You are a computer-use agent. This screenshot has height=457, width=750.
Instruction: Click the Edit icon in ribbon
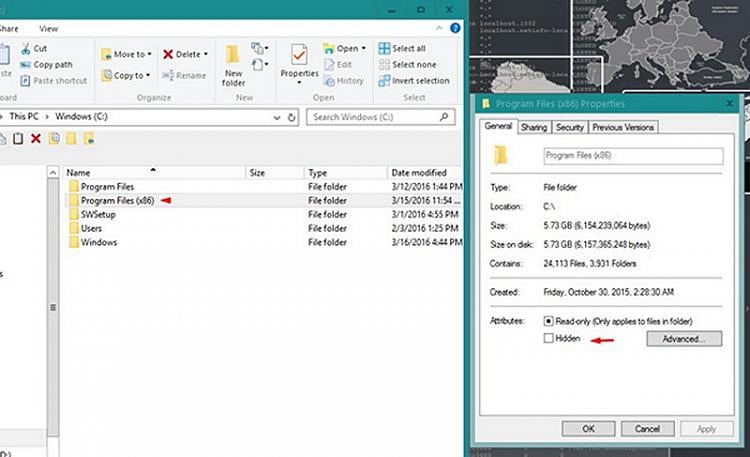329,65
